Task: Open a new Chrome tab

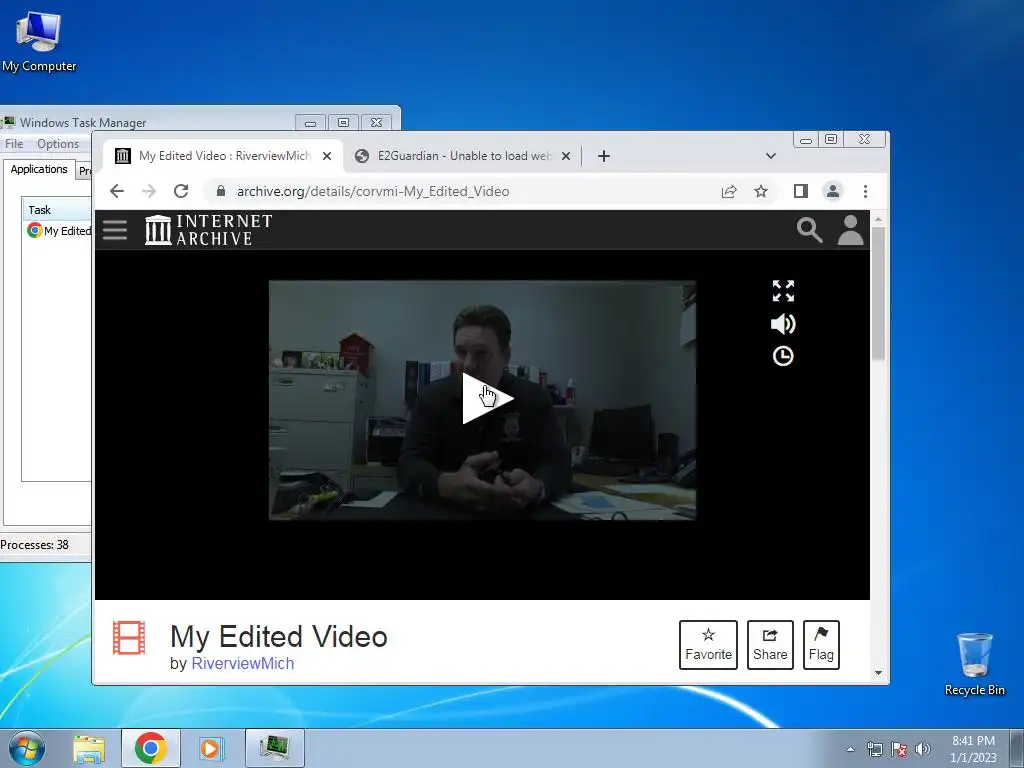Action: click(x=604, y=156)
